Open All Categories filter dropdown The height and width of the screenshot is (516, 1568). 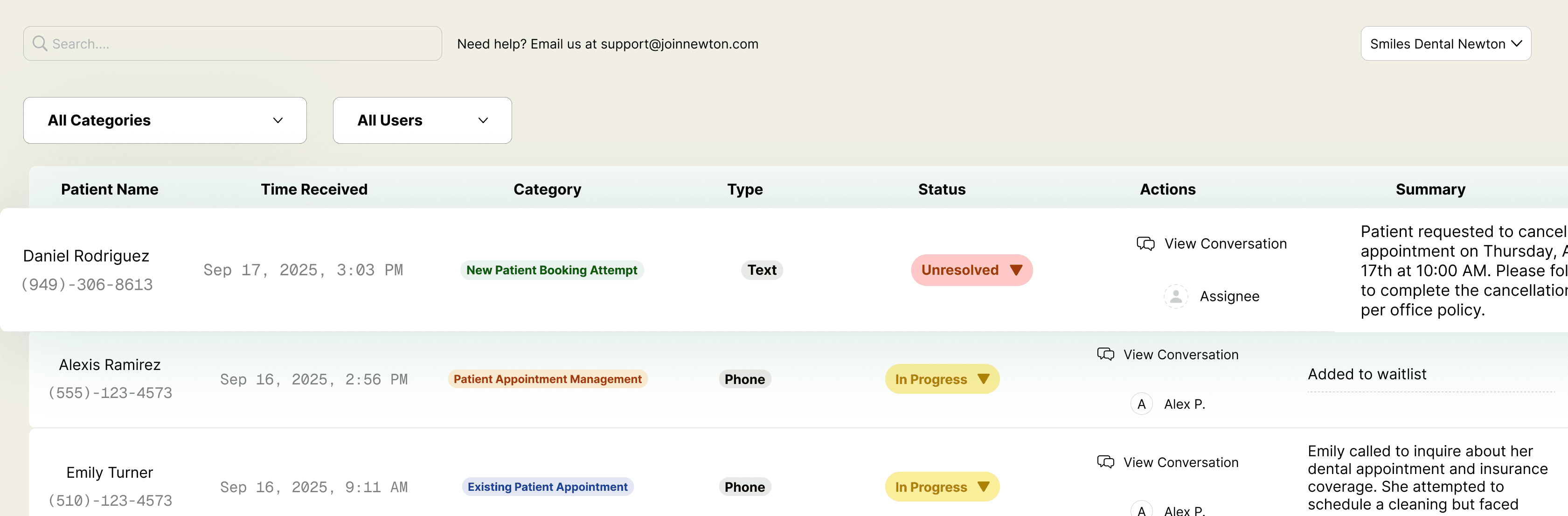tap(165, 121)
